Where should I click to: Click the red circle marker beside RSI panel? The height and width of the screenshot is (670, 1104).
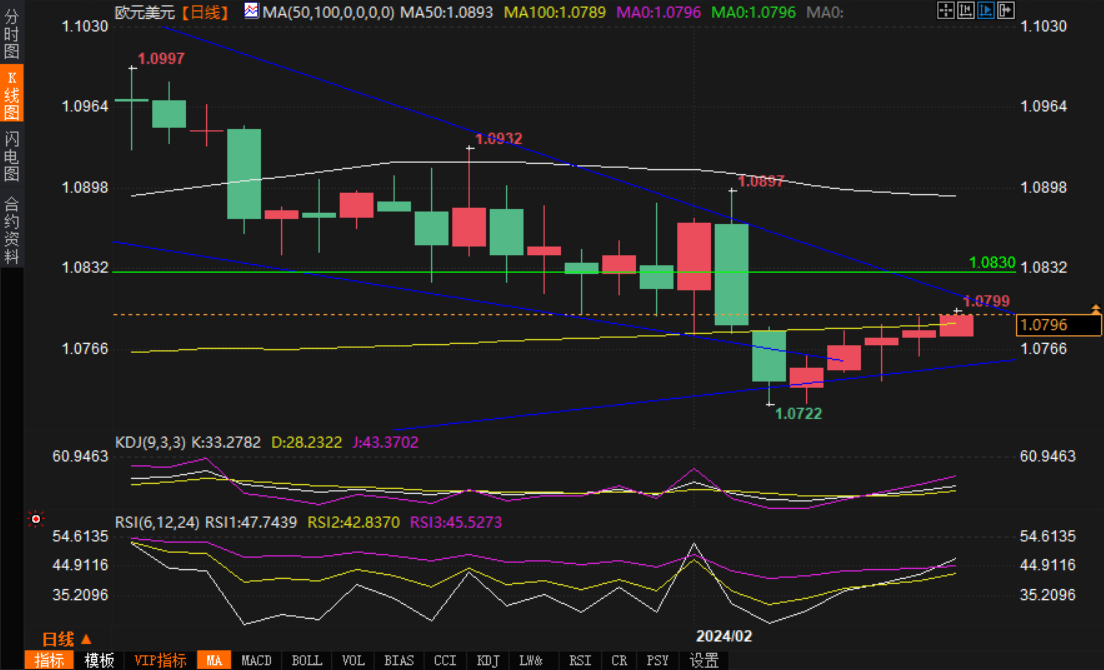[x=36, y=519]
